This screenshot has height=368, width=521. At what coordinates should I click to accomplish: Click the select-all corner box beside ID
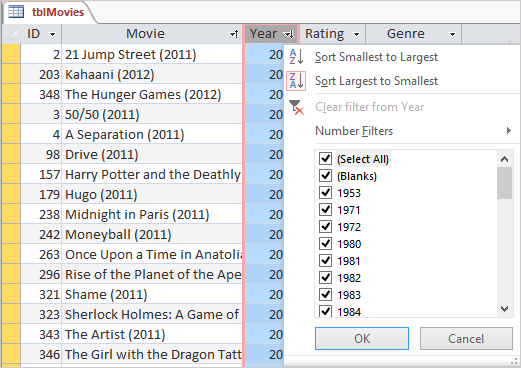point(11,34)
